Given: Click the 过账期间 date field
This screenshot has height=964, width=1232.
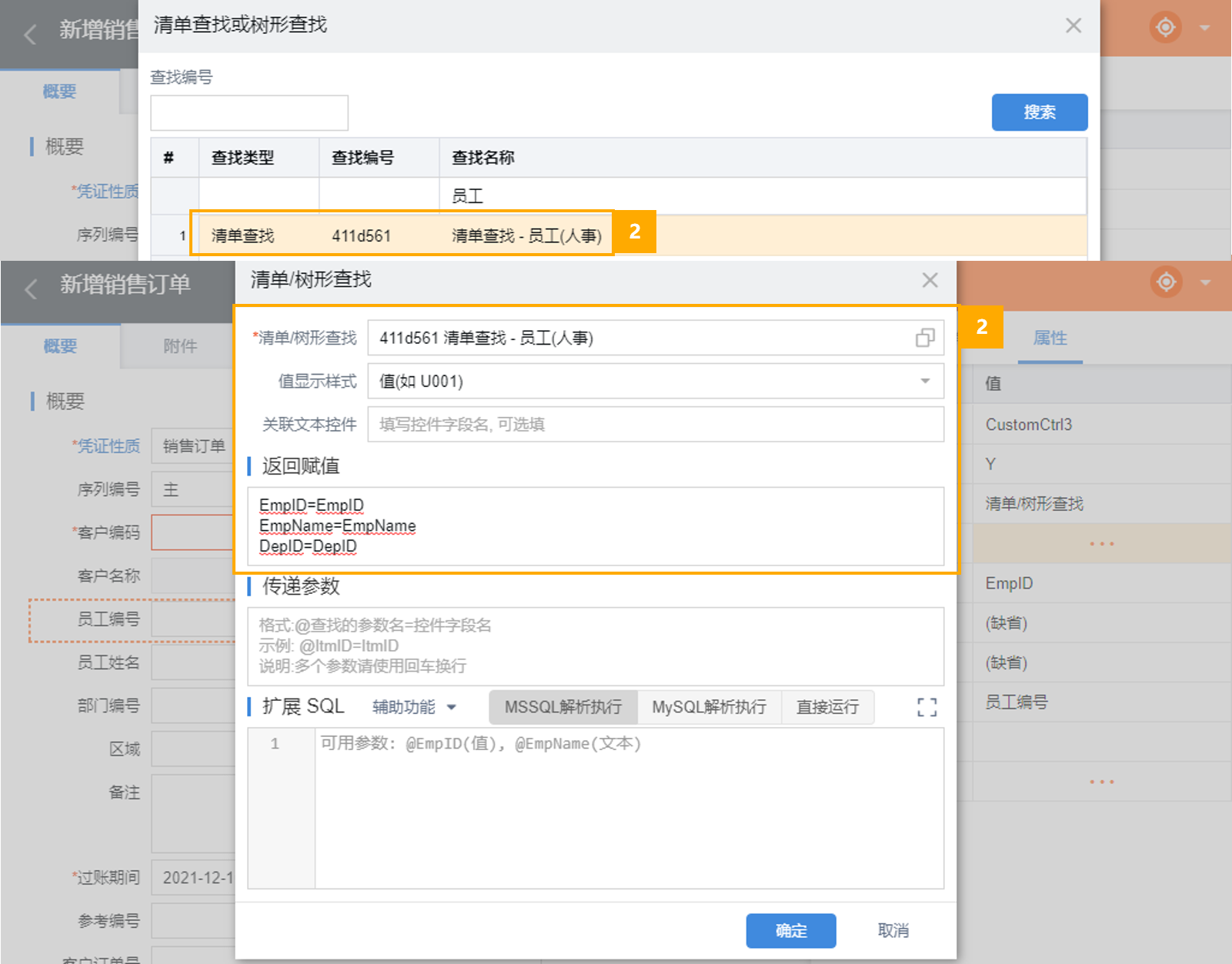Looking at the screenshot, I should tap(193, 878).
